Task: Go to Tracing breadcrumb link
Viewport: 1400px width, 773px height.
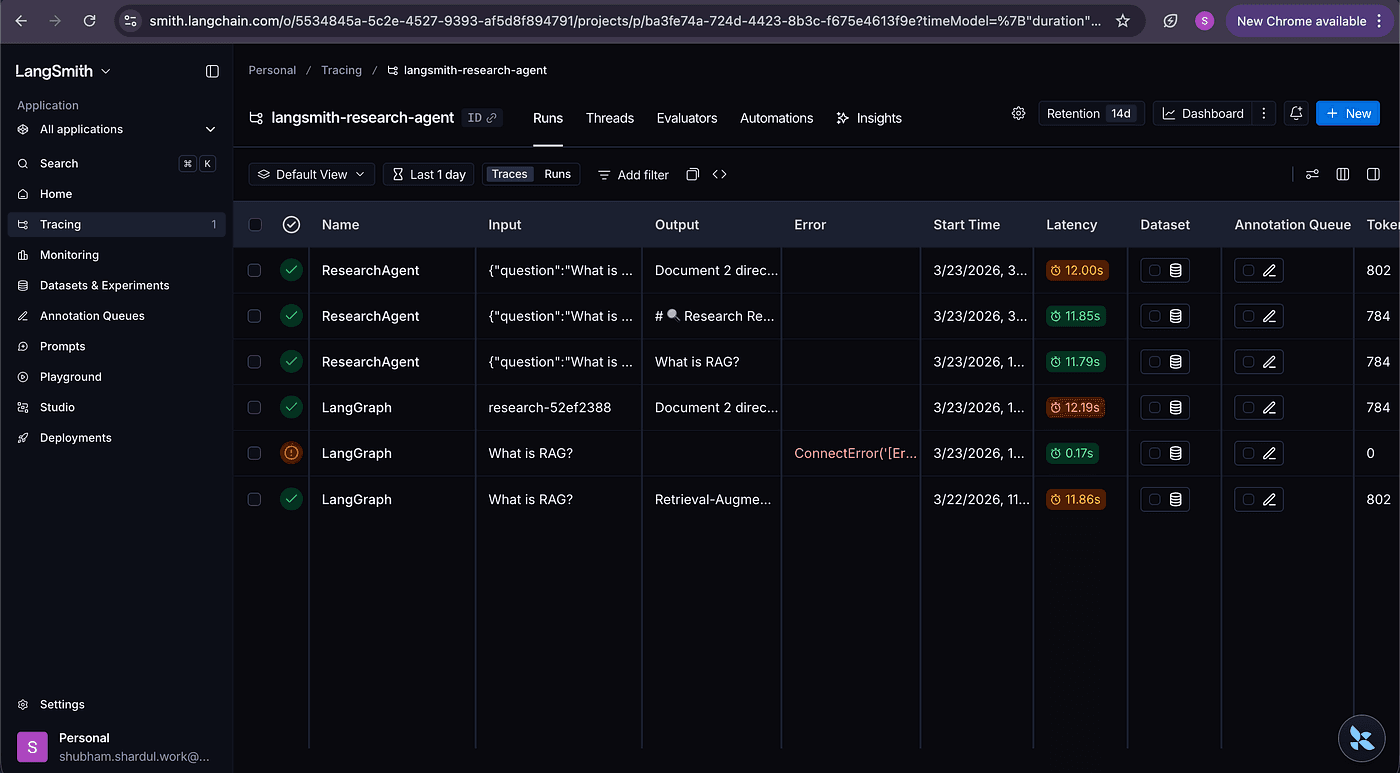Action: pos(341,70)
